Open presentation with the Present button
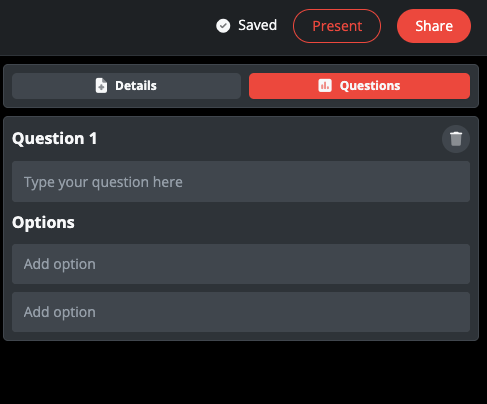The width and height of the screenshot is (487, 404). click(x=337, y=26)
